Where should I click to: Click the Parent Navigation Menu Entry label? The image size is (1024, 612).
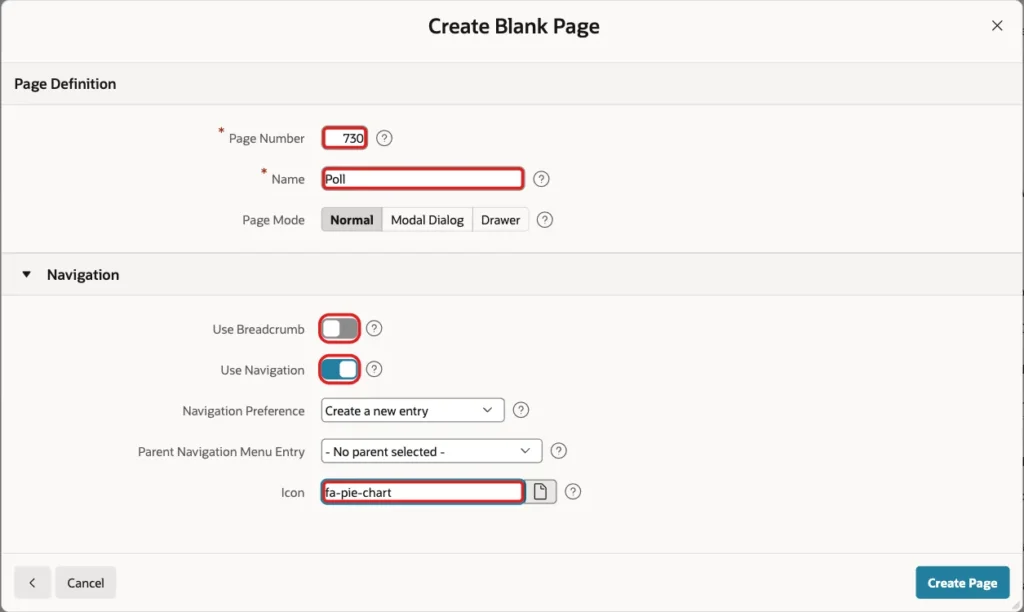[x=221, y=452]
